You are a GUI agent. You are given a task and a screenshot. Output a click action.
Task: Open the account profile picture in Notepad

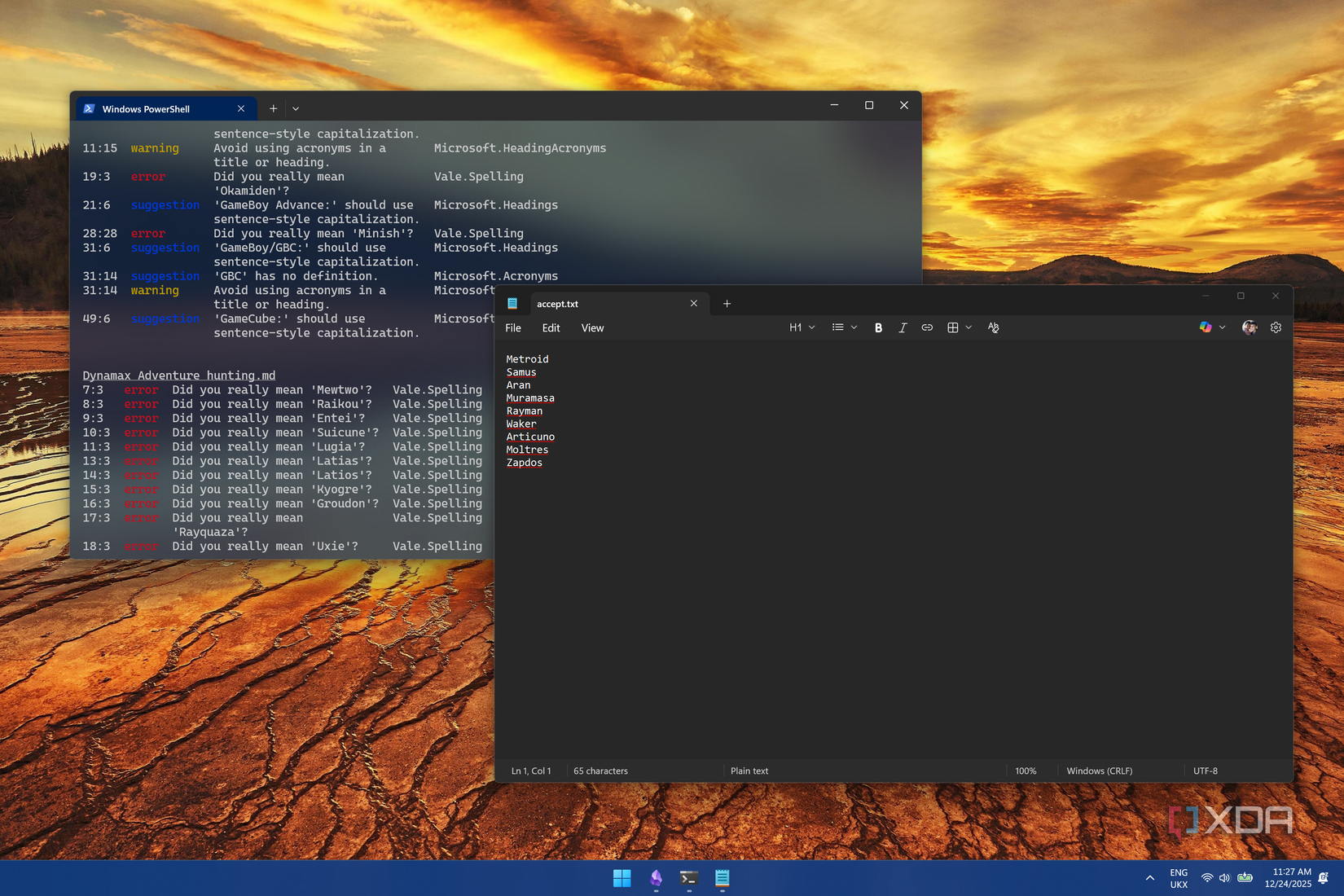click(1250, 327)
